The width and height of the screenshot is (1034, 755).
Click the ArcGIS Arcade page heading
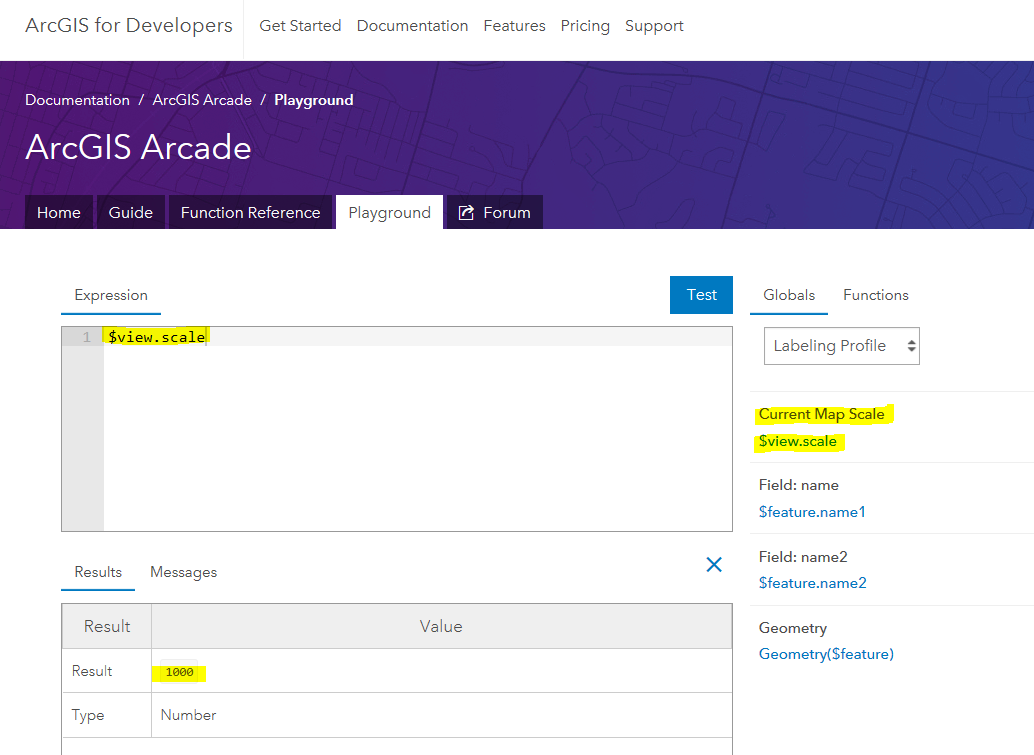(138, 147)
